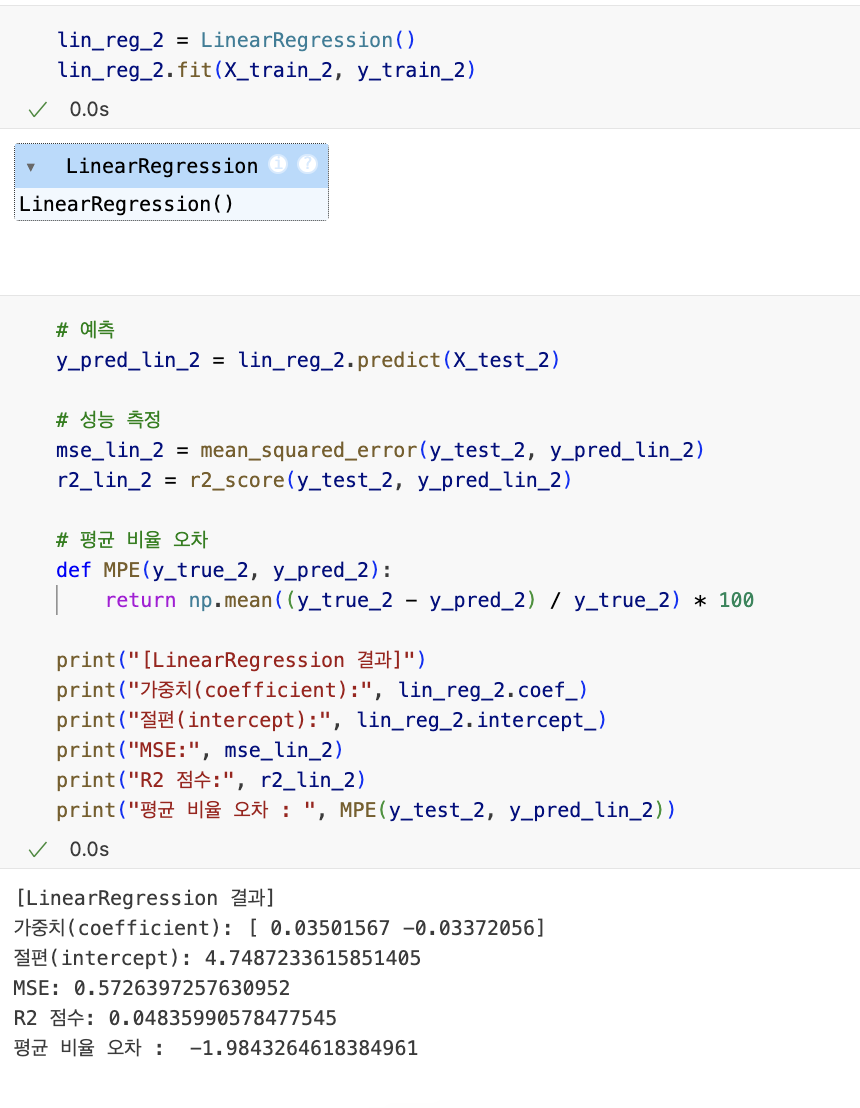Click the print("R2 점수:", r2_lin_2) line
Image resolution: width=860 pixels, height=1108 pixels.
[x=211, y=781]
